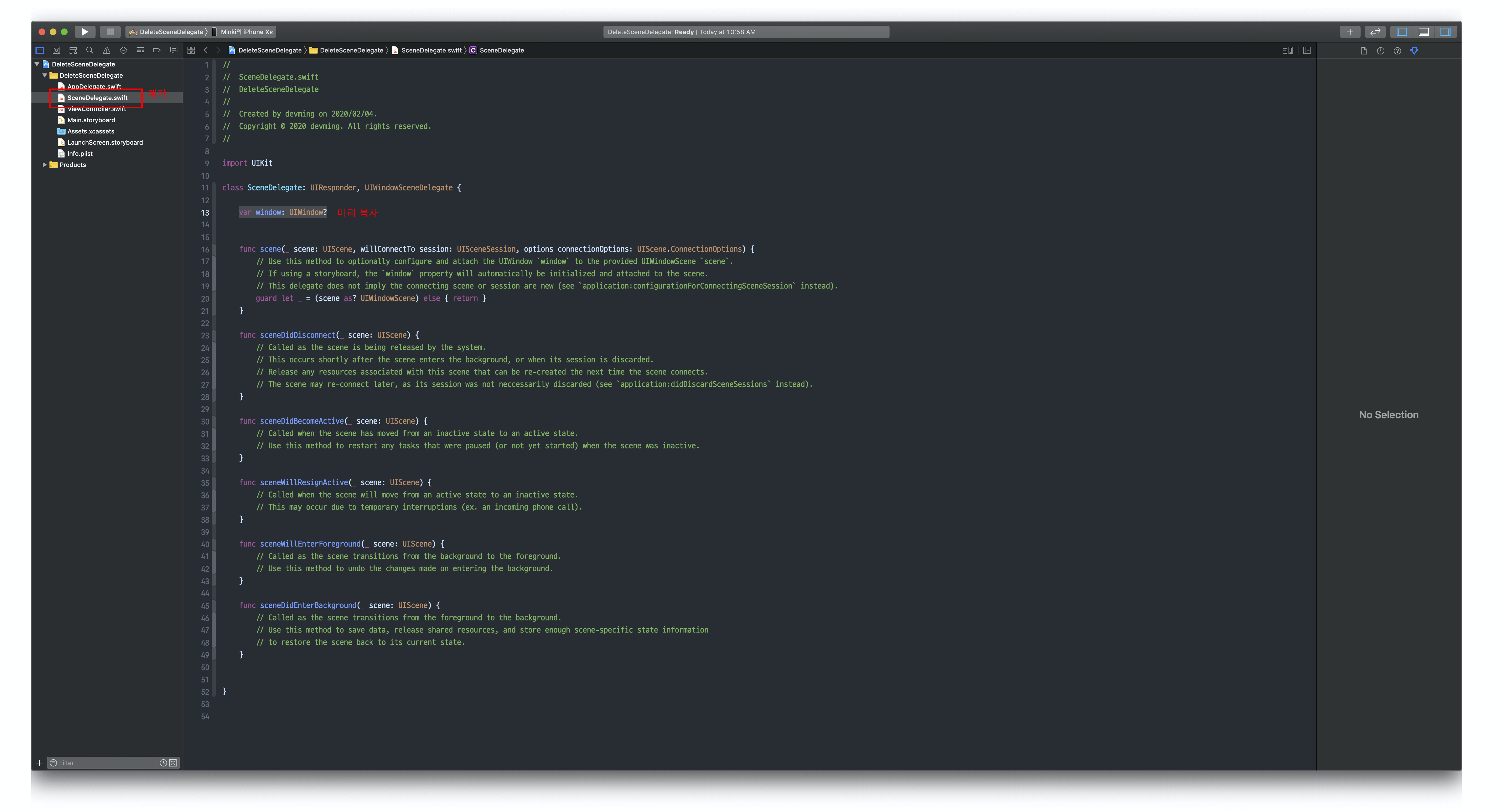Open the Library plus button

tap(1350, 32)
